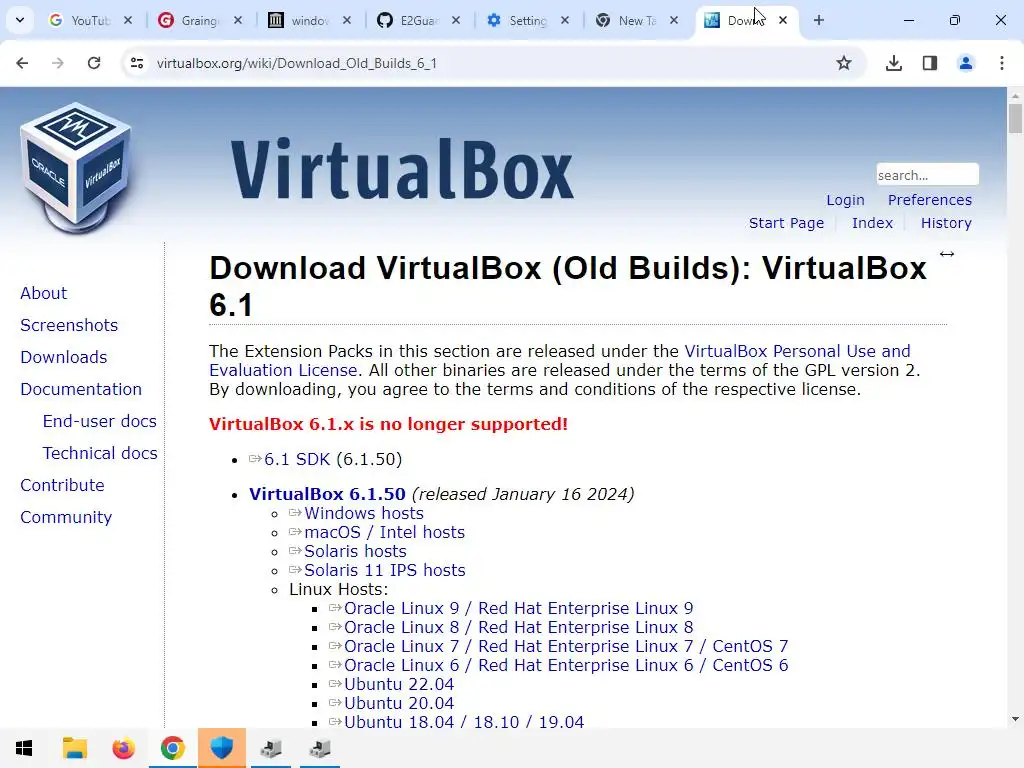This screenshot has width=1024, height=768.
Task: Bookmark this page with the star icon
Action: click(x=844, y=63)
